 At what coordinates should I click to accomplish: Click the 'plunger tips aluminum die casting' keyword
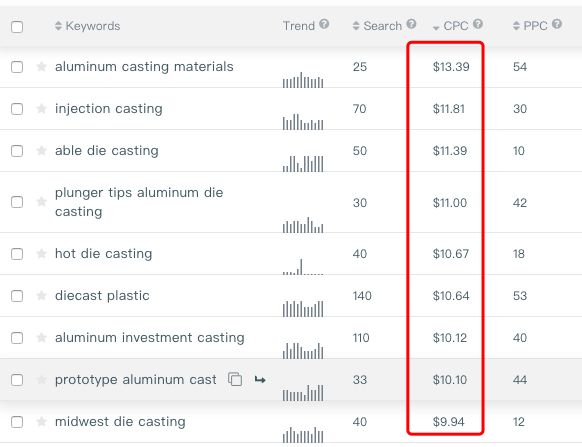(139, 202)
